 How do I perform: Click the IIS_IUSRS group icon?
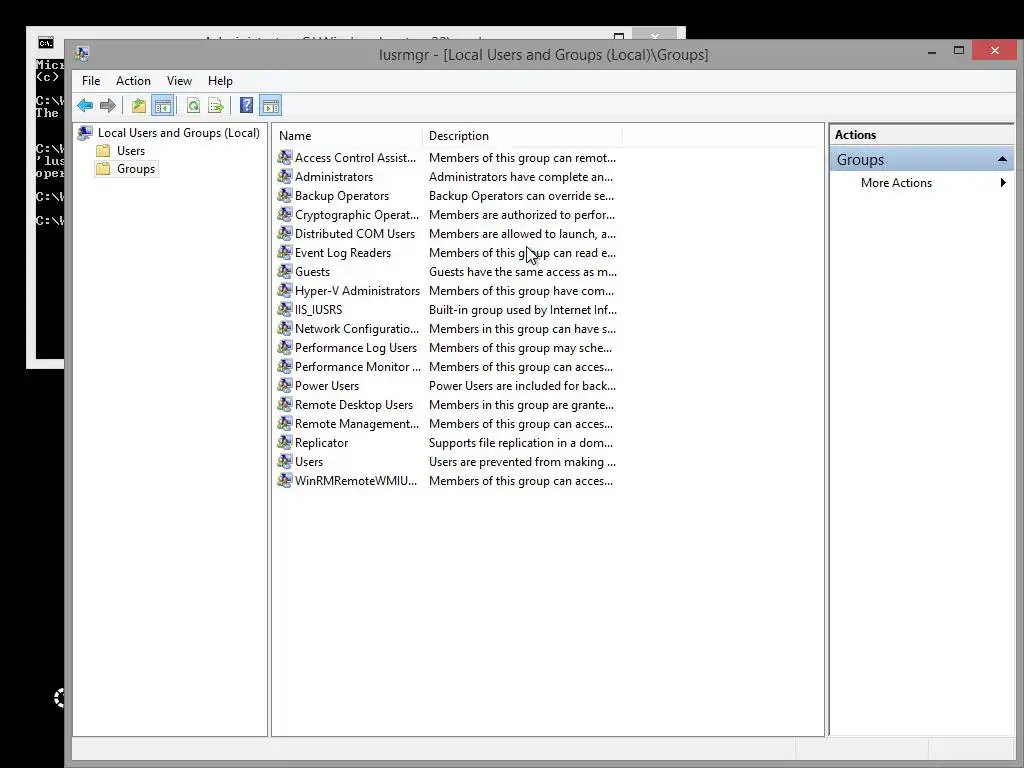click(x=285, y=309)
